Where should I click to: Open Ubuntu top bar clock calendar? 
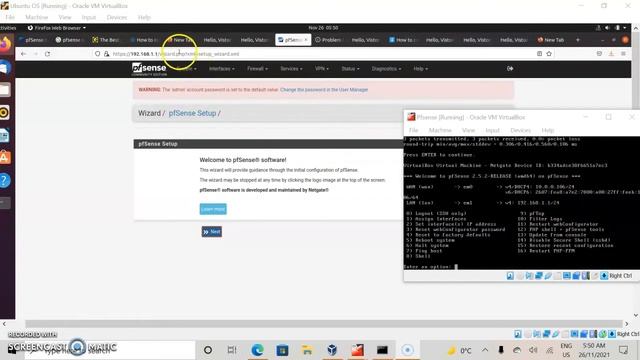(323, 28)
